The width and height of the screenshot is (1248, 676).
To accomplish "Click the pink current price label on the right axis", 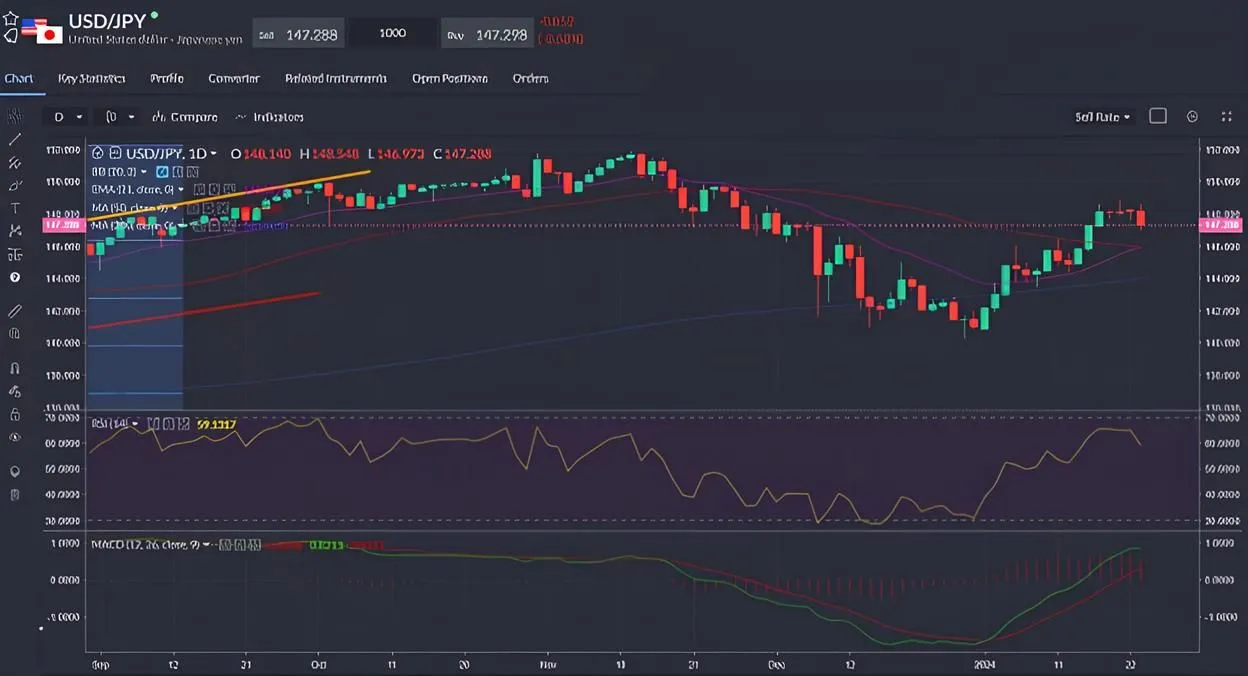I will [1223, 226].
